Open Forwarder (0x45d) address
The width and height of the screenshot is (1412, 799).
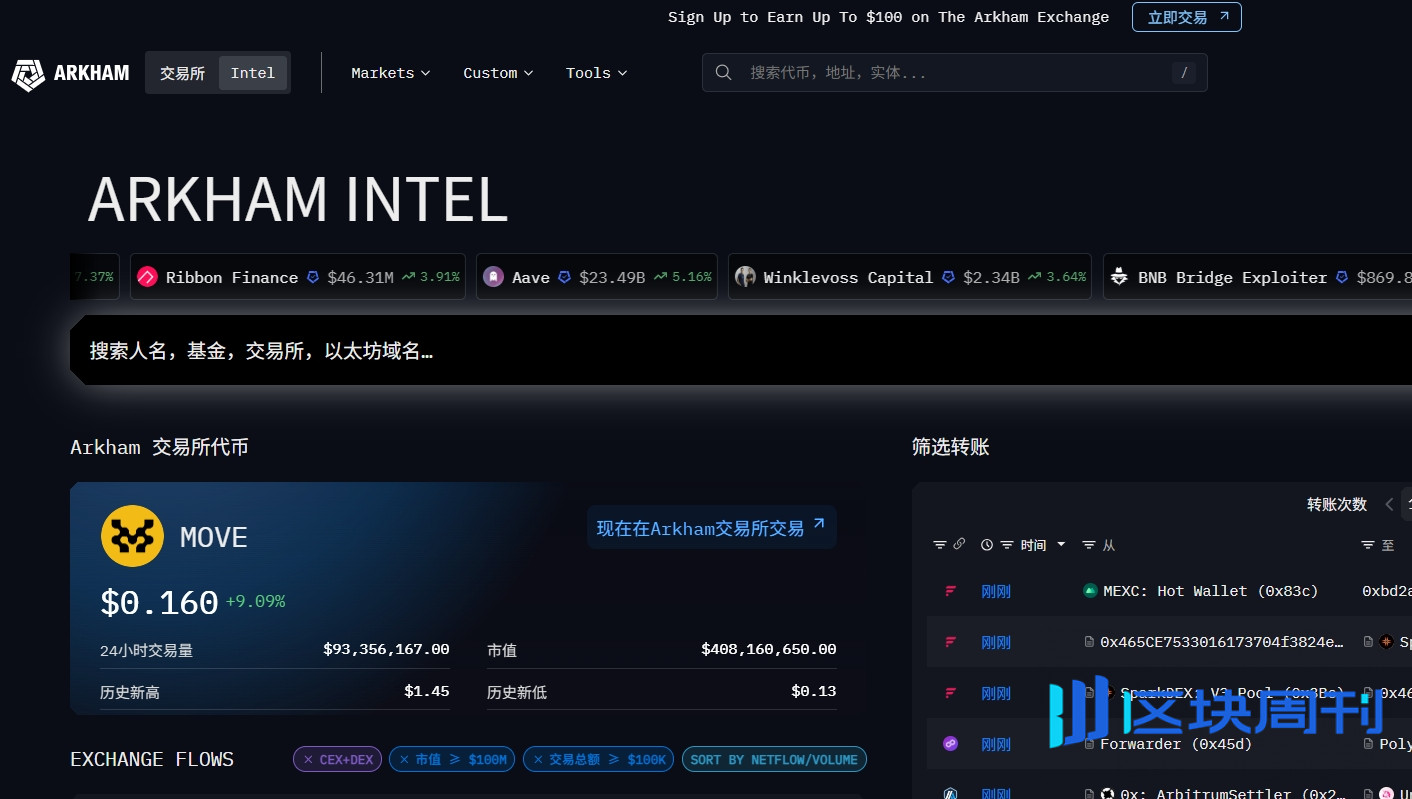(x=1176, y=744)
